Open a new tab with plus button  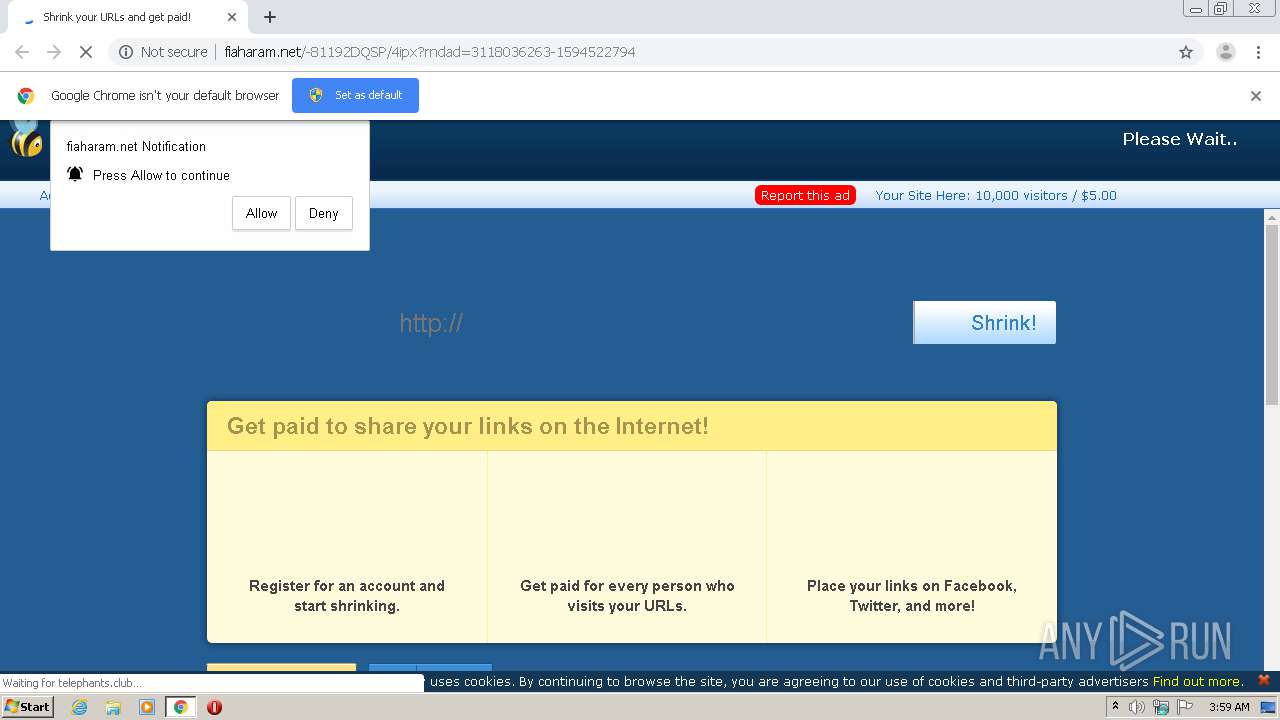[270, 17]
